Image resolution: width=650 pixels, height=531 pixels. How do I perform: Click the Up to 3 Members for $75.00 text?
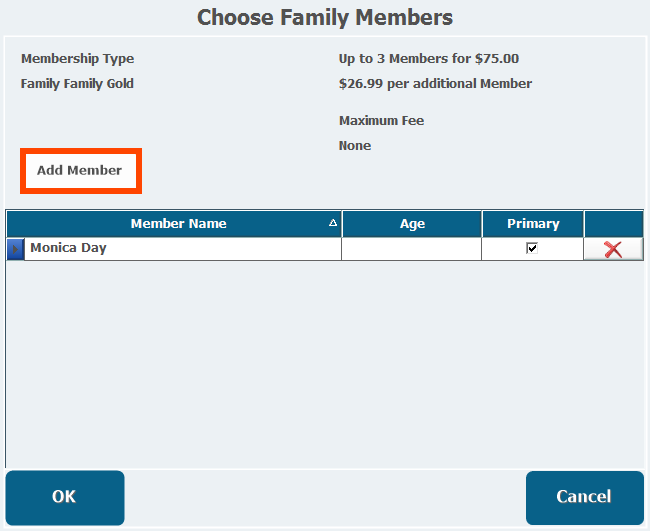click(429, 59)
